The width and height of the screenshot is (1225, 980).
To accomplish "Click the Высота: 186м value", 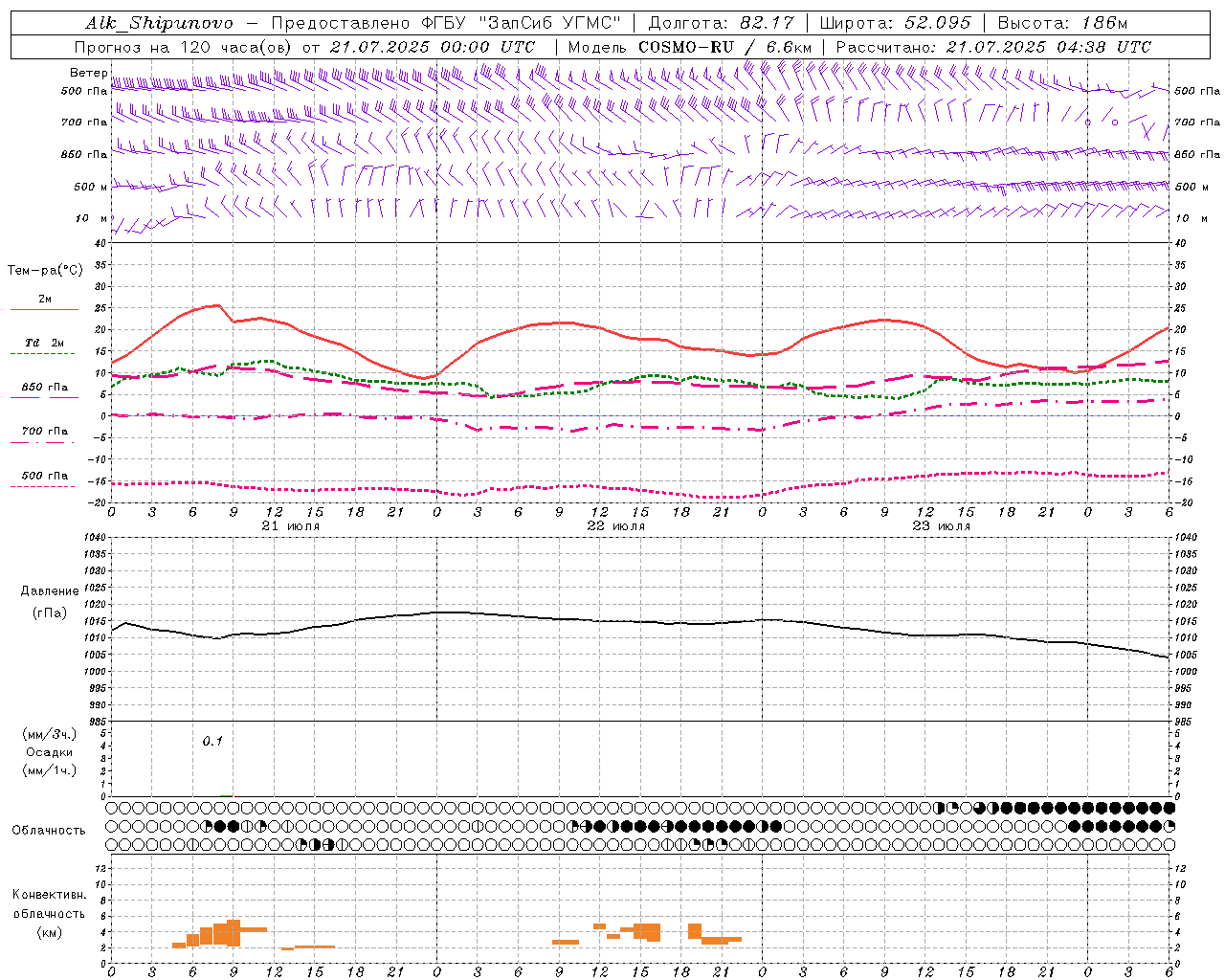I will coord(1062,23).
